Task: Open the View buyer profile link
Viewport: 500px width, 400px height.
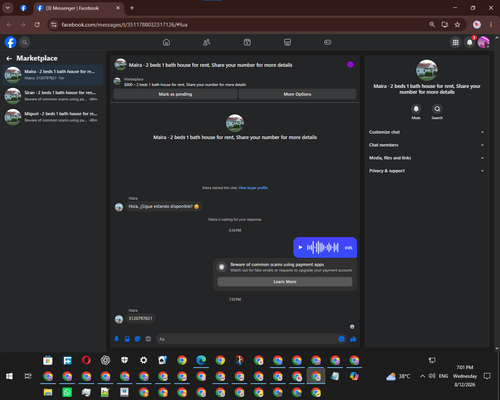Action: pos(253,188)
